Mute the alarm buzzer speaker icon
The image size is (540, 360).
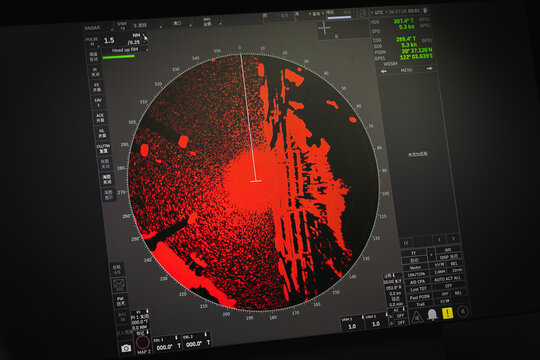(x=463, y=312)
